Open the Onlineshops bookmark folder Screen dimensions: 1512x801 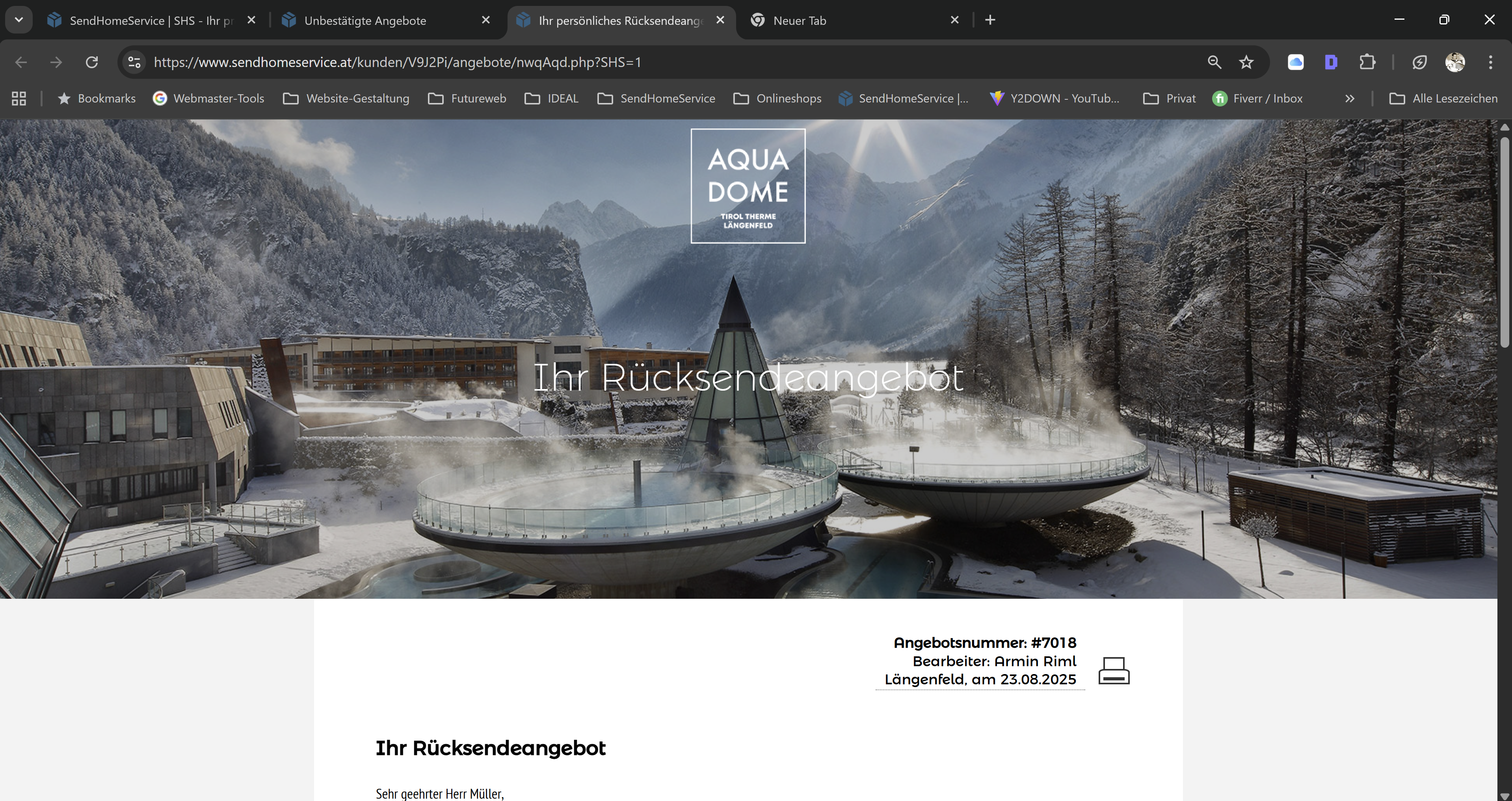tap(778, 99)
